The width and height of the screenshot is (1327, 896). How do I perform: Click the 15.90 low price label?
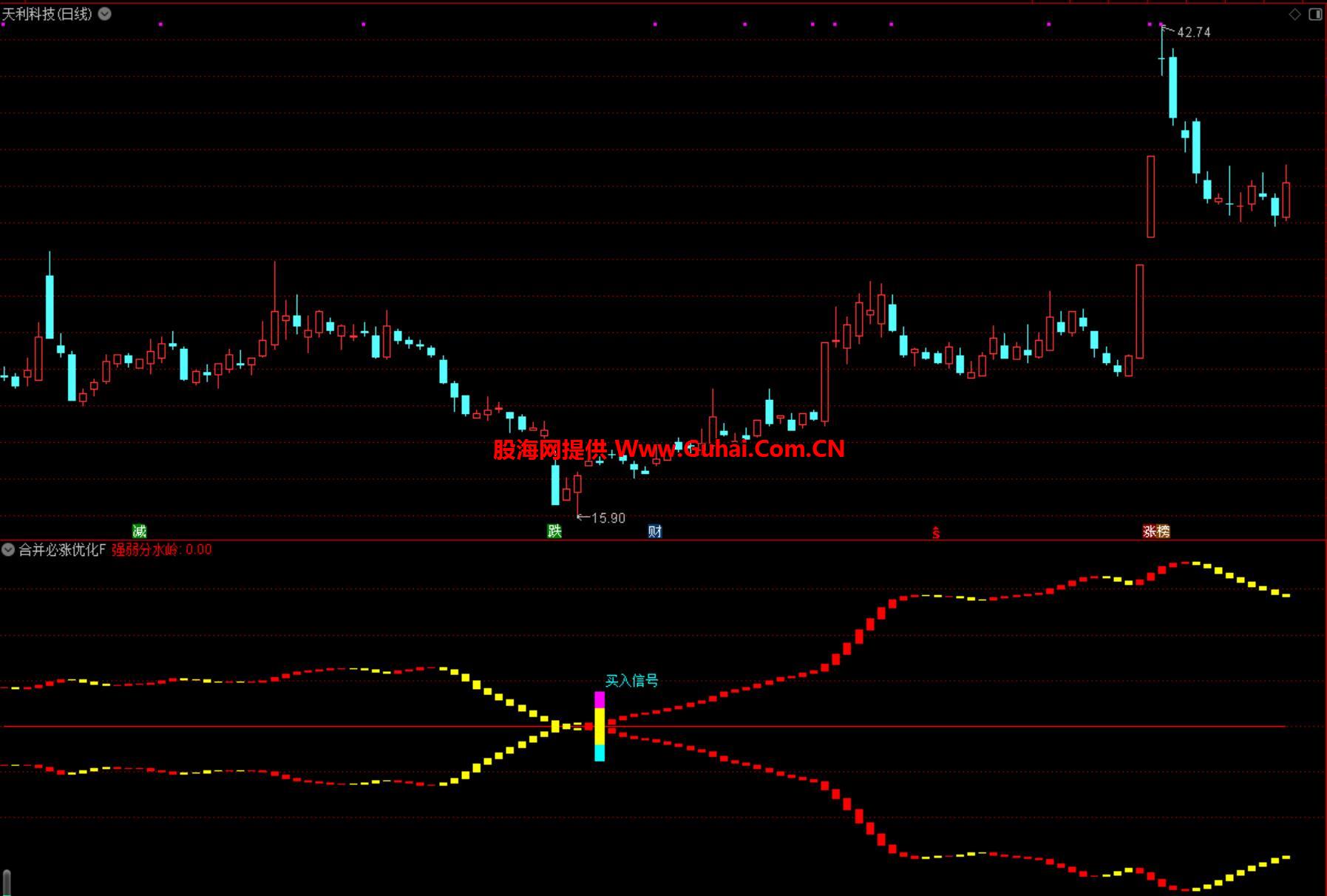608,518
